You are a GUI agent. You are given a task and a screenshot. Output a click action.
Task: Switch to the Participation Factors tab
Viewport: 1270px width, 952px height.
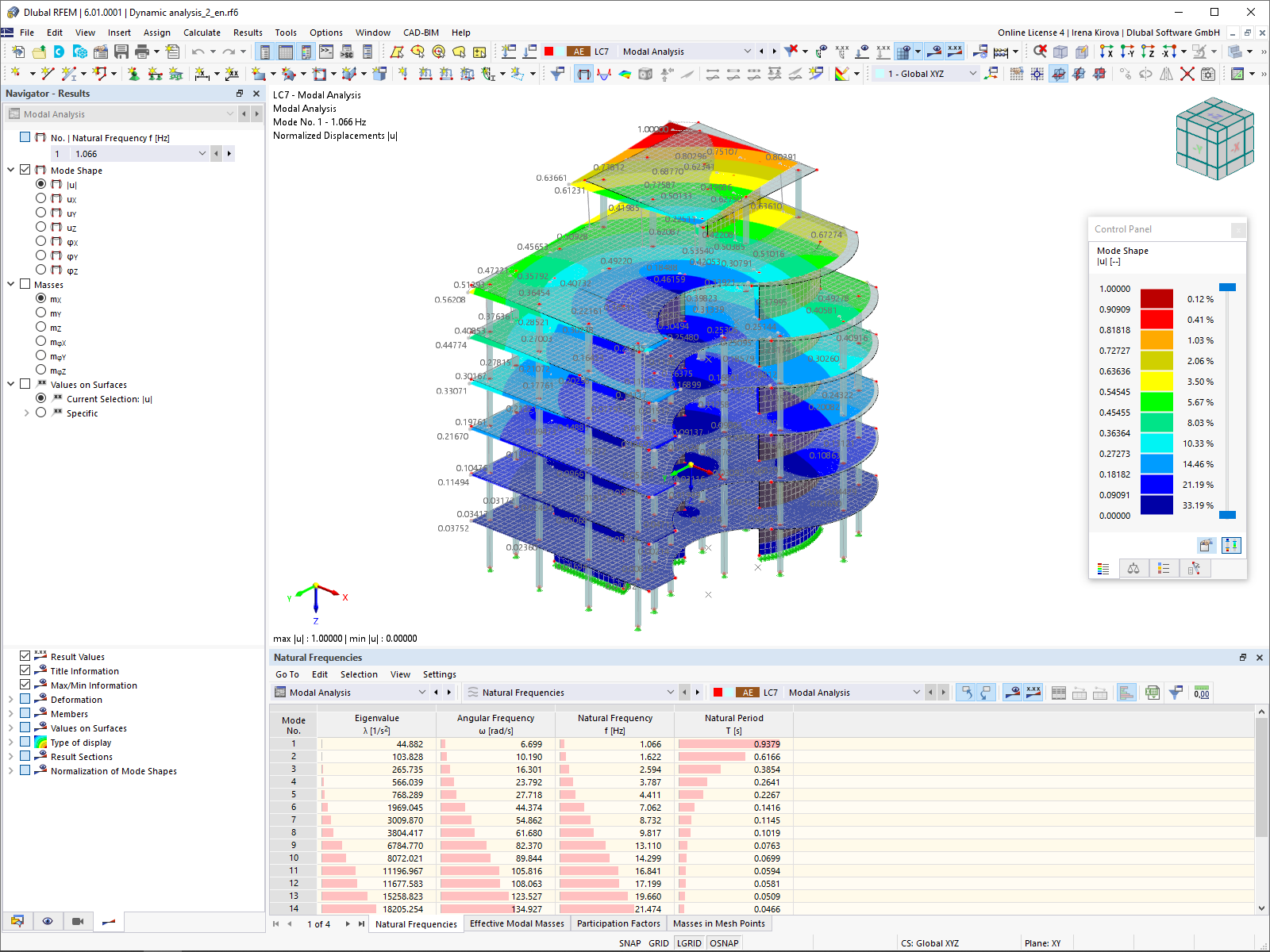coord(618,923)
